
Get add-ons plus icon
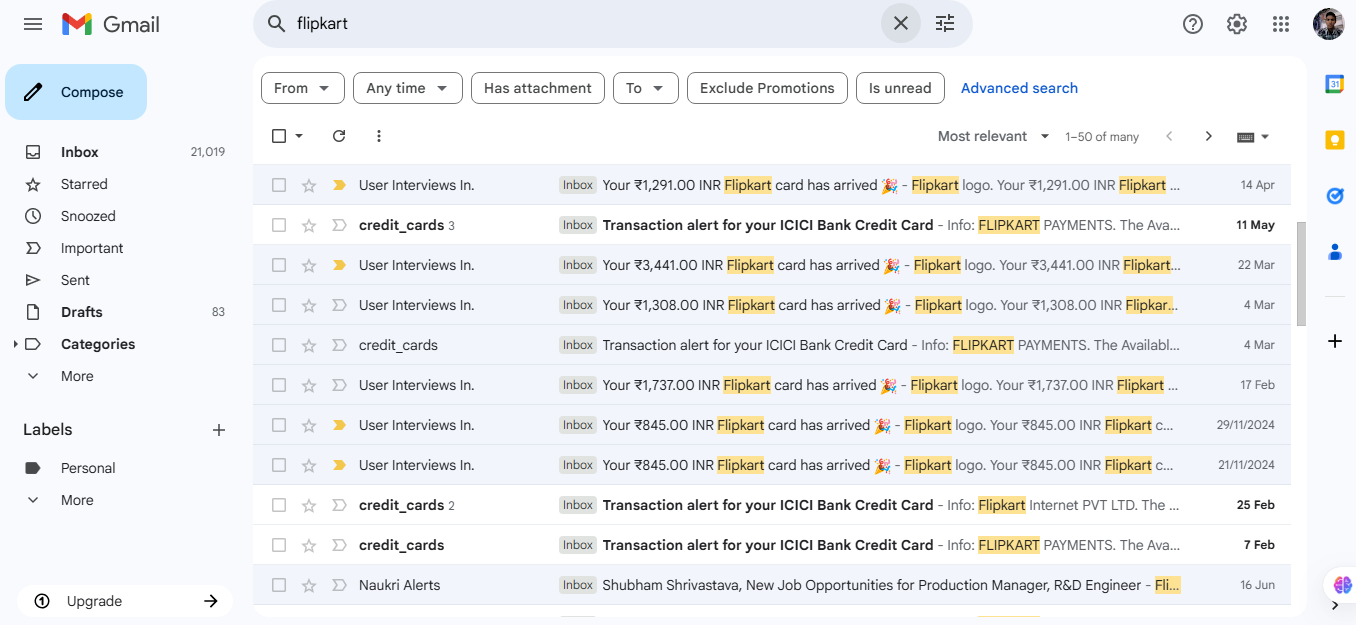tap(1334, 341)
